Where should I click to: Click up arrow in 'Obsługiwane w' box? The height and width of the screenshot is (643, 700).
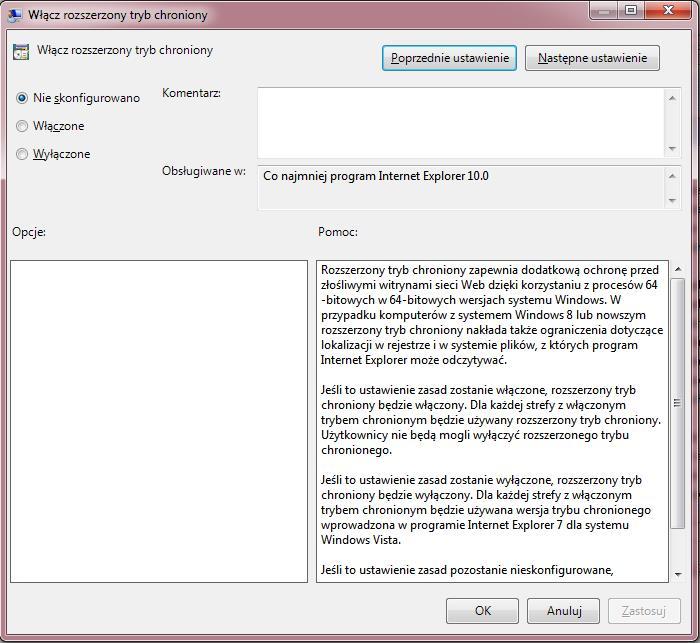pyautogui.click(x=672, y=176)
